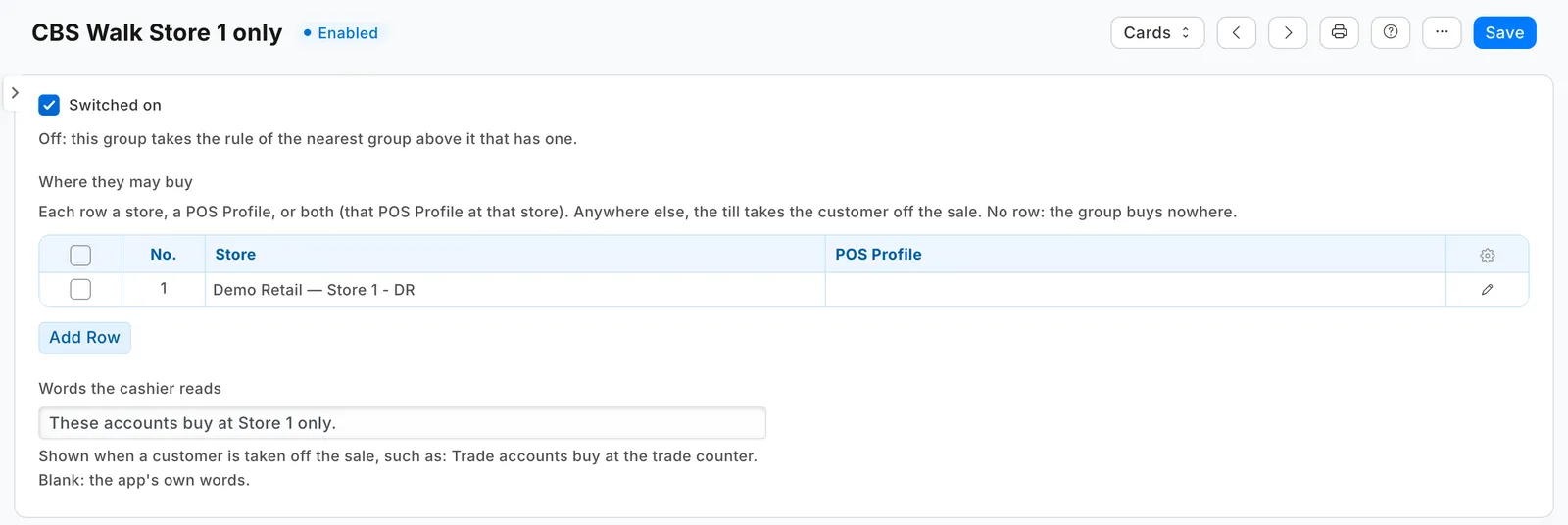Go to the previous record arrow

coord(1236,32)
